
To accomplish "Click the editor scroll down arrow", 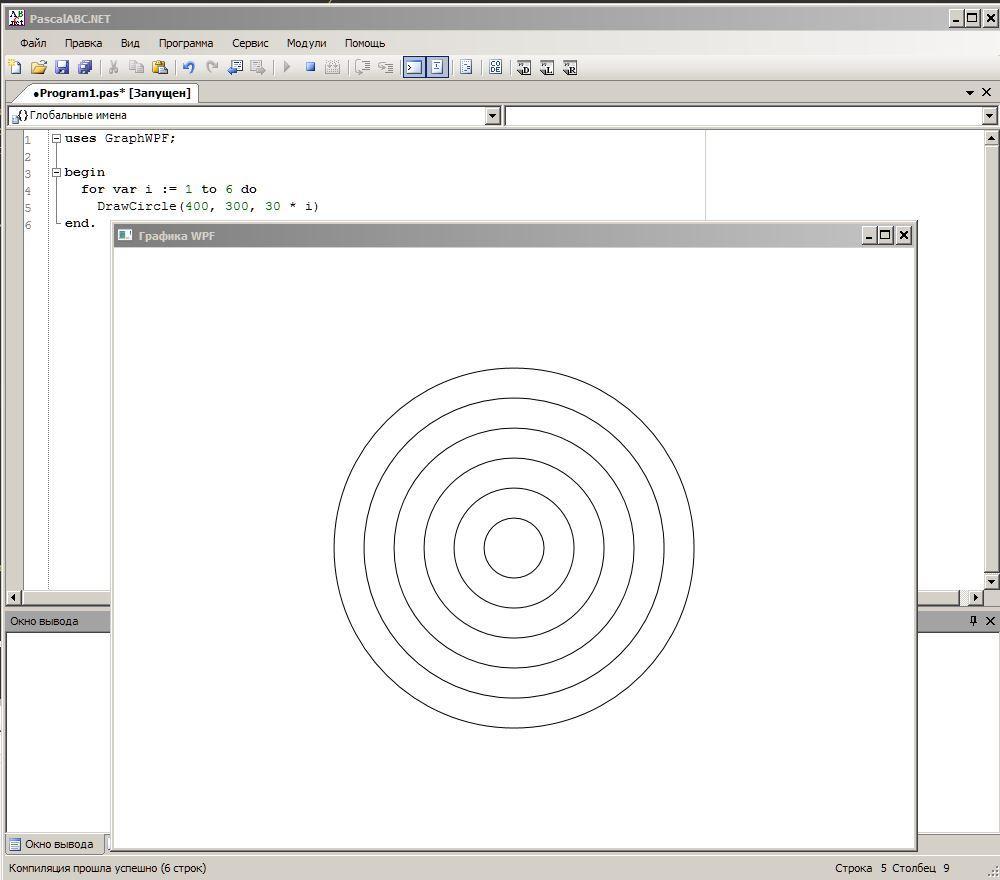I will 991,581.
